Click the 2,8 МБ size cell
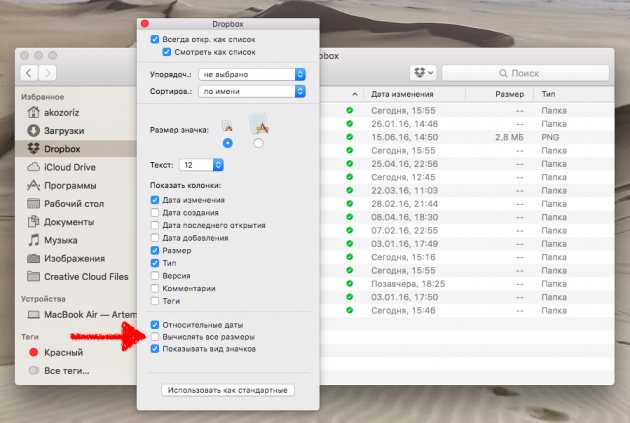Screen dimensions: 630x423 [x=509, y=137]
